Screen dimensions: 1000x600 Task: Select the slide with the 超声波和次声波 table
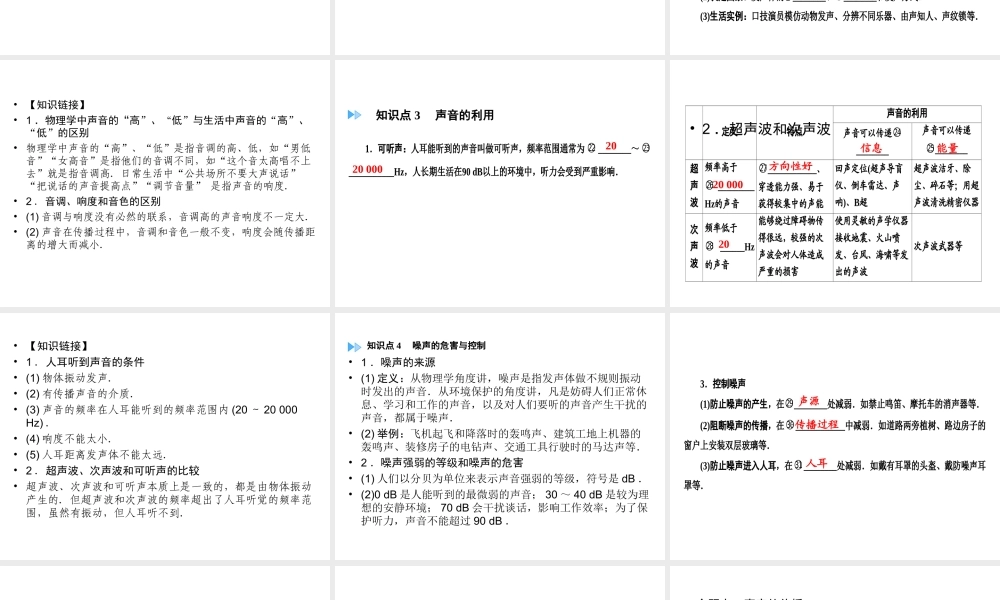point(835,183)
